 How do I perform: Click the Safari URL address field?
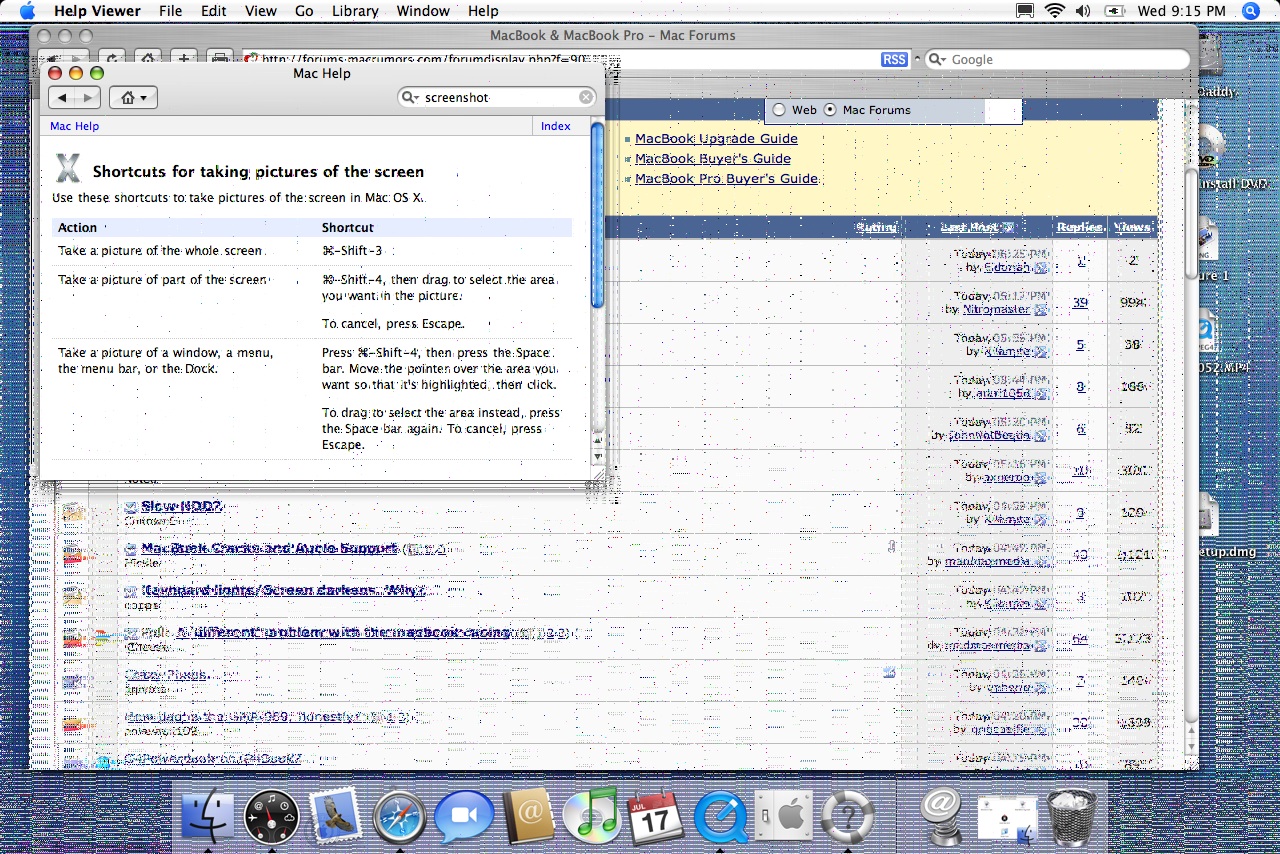[575, 60]
